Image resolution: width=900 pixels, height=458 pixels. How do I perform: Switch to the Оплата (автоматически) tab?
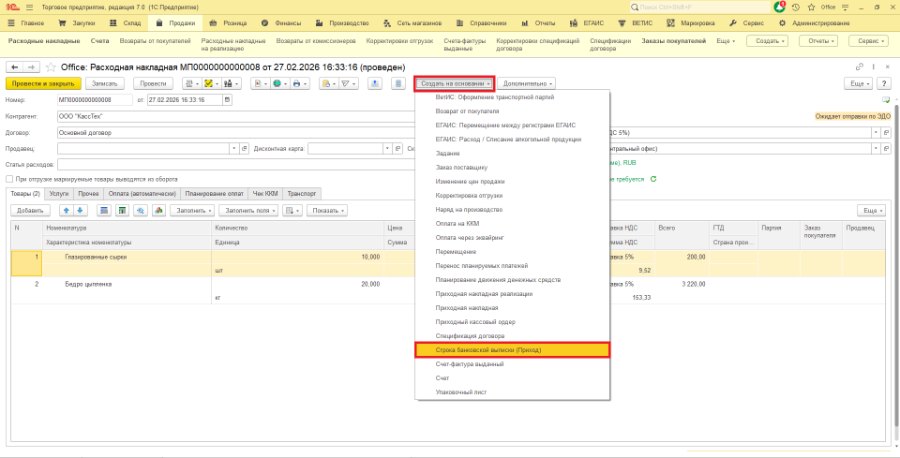(x=142, y=194)
